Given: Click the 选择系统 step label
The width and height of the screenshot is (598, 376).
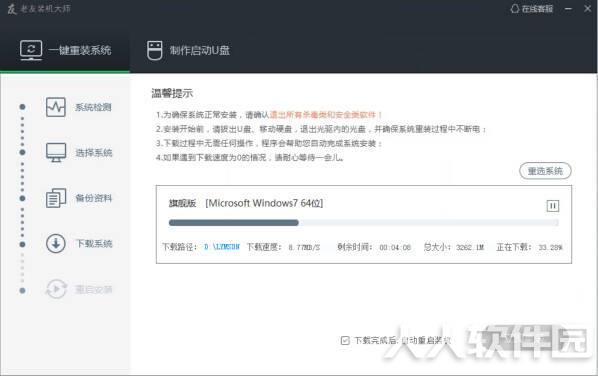Looking at the screenshot, I should (x=93, y=153).
